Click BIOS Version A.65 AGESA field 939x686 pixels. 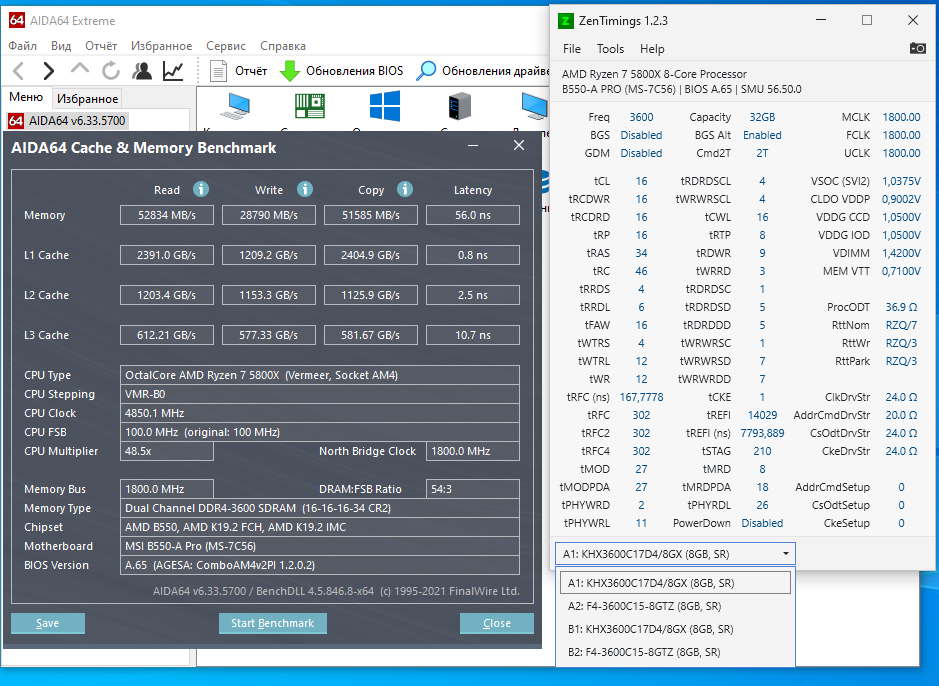[x=320, y=565]
